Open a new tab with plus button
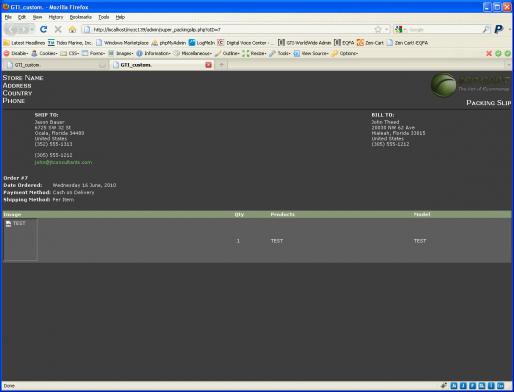514x392 pixels. 221,65
